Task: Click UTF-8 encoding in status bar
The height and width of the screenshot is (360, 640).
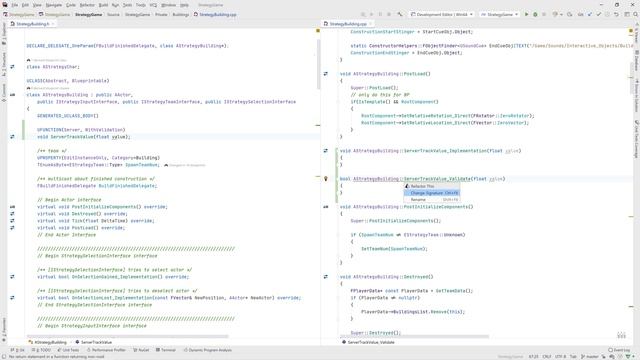Action: point(560,357)
